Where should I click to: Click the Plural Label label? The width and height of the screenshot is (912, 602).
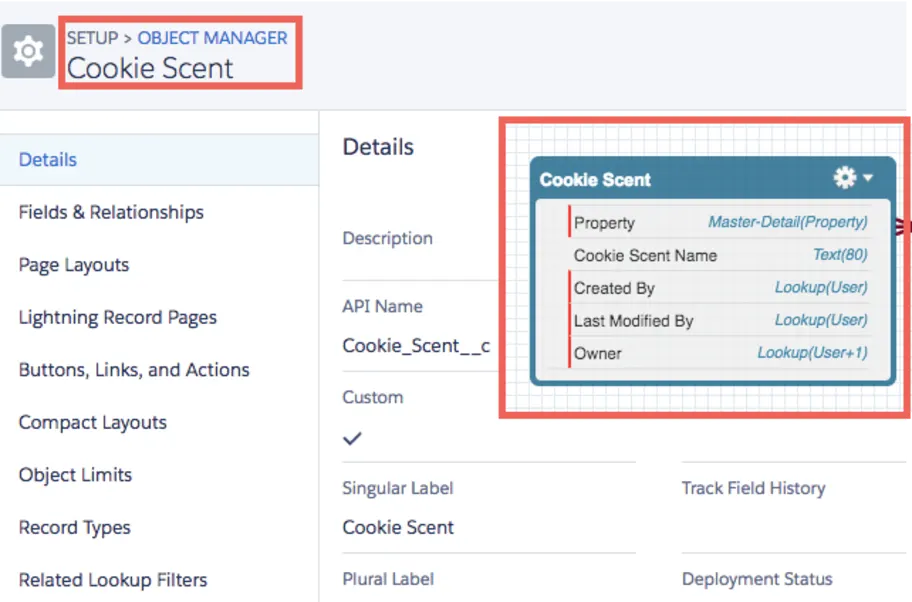tap(388, 579)
